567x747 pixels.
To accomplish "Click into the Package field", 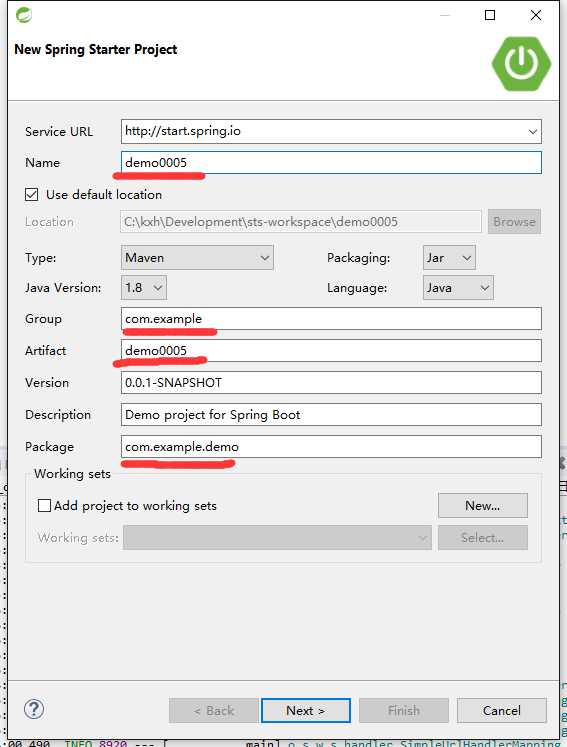I will 331,447.
